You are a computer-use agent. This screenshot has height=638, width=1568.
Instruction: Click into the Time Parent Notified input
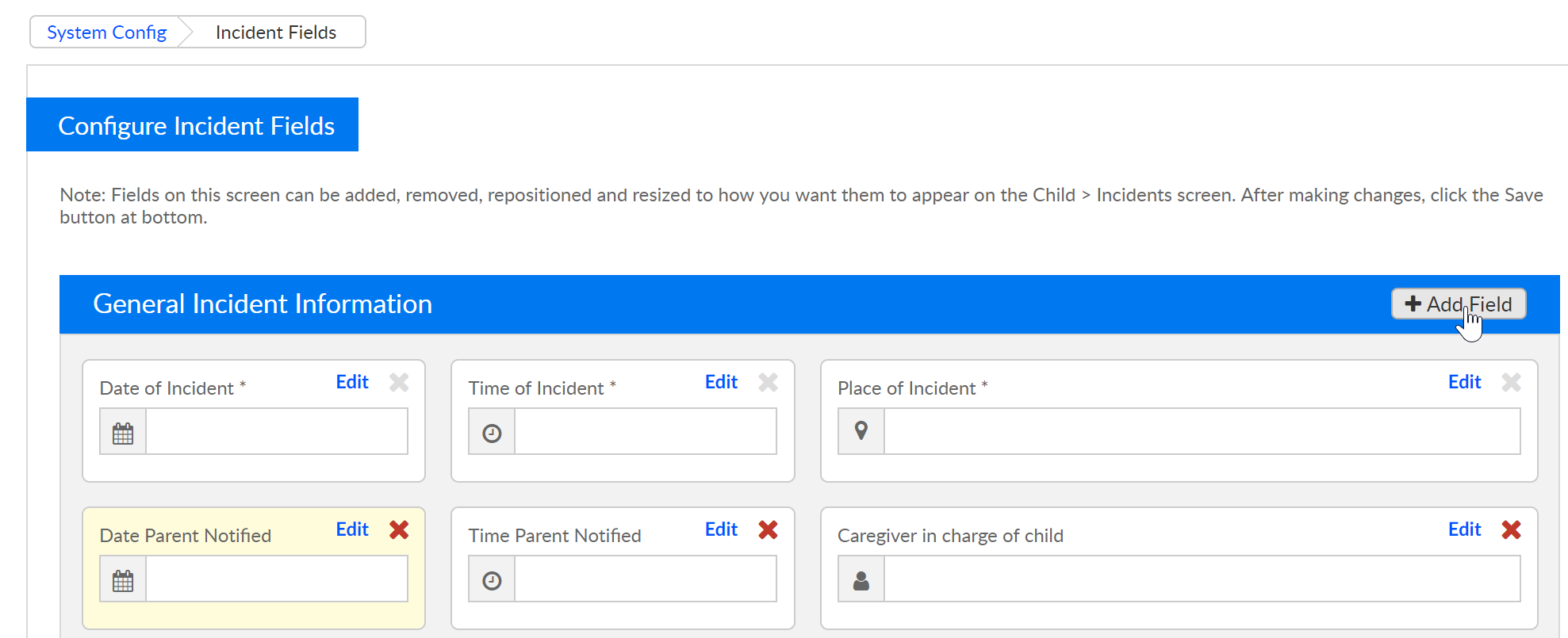point(645,579)
